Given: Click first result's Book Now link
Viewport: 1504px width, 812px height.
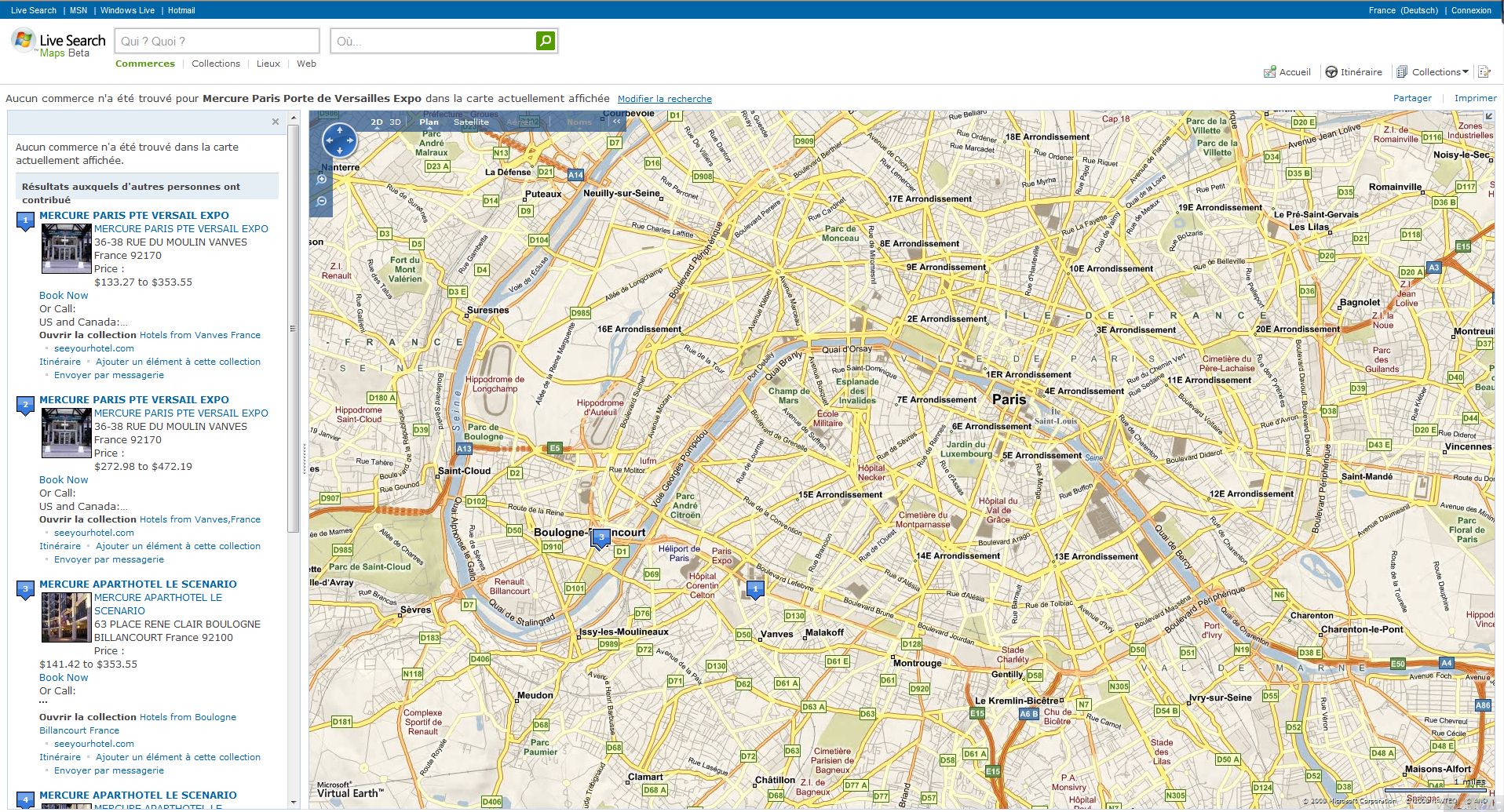Looking at the screenshot, I should pos(64,295).
